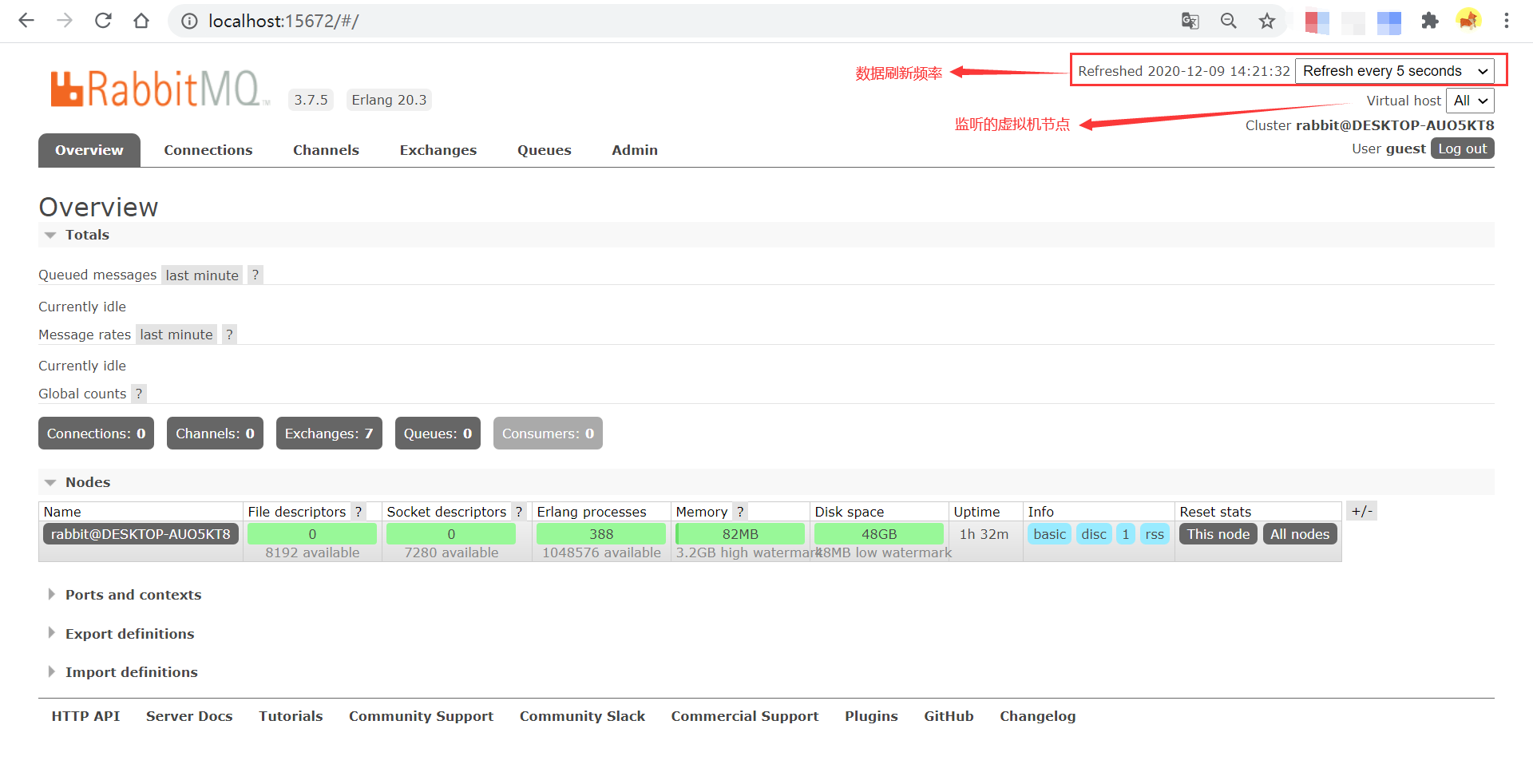Screen dimensions: 1533x784
Task: Select the Overview tab
Action: (x=89, y=150)
